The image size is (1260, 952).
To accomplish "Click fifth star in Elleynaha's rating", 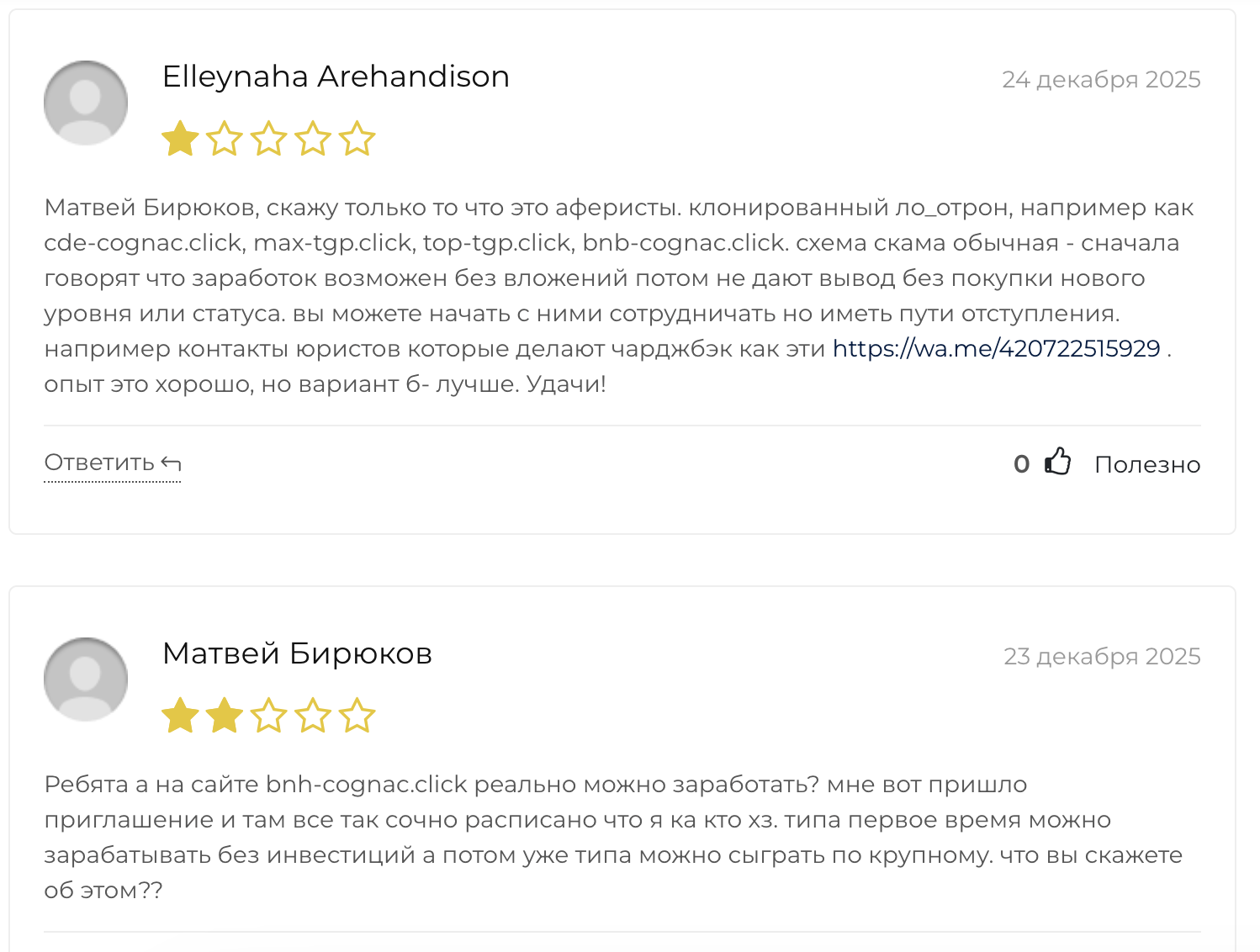I will coord(357,139).
